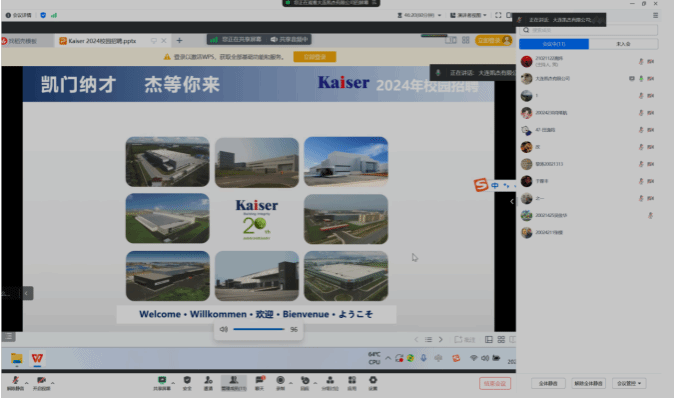Open the 会议管控 dropdown

pyautogui.click(x=629, y=383)
